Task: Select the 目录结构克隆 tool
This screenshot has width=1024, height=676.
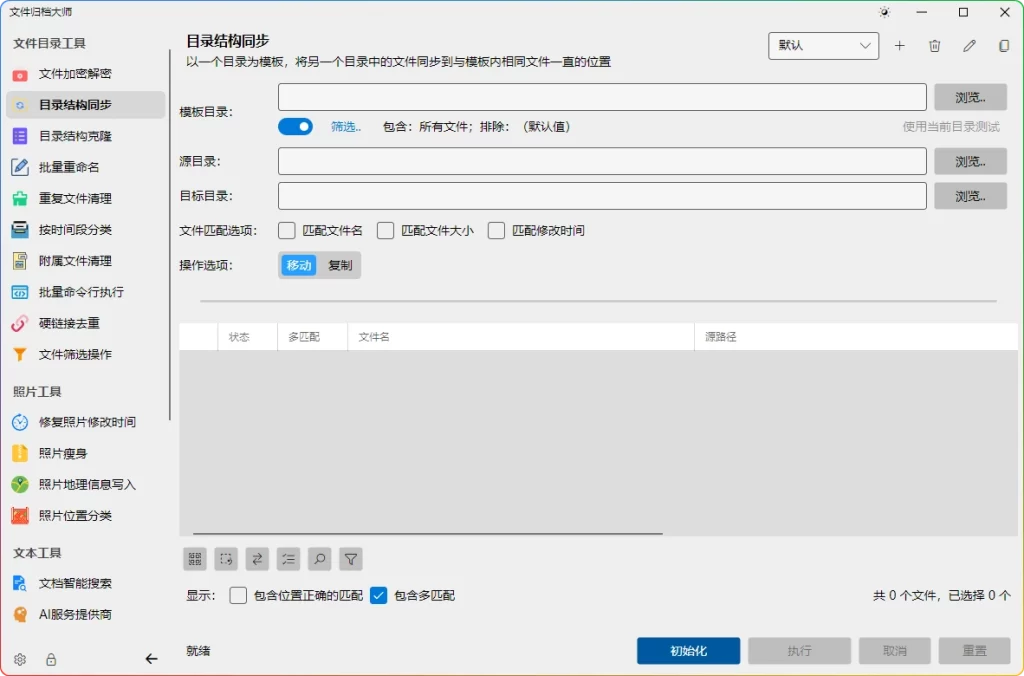Action: (75, 135)
